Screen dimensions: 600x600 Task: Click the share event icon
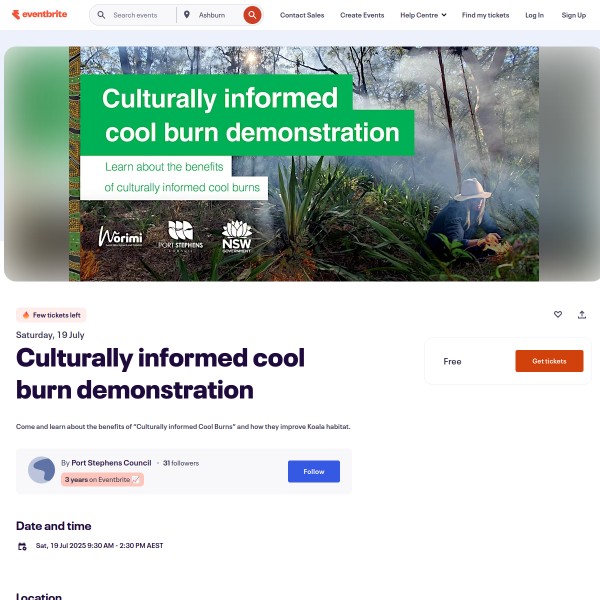point(582,315)
